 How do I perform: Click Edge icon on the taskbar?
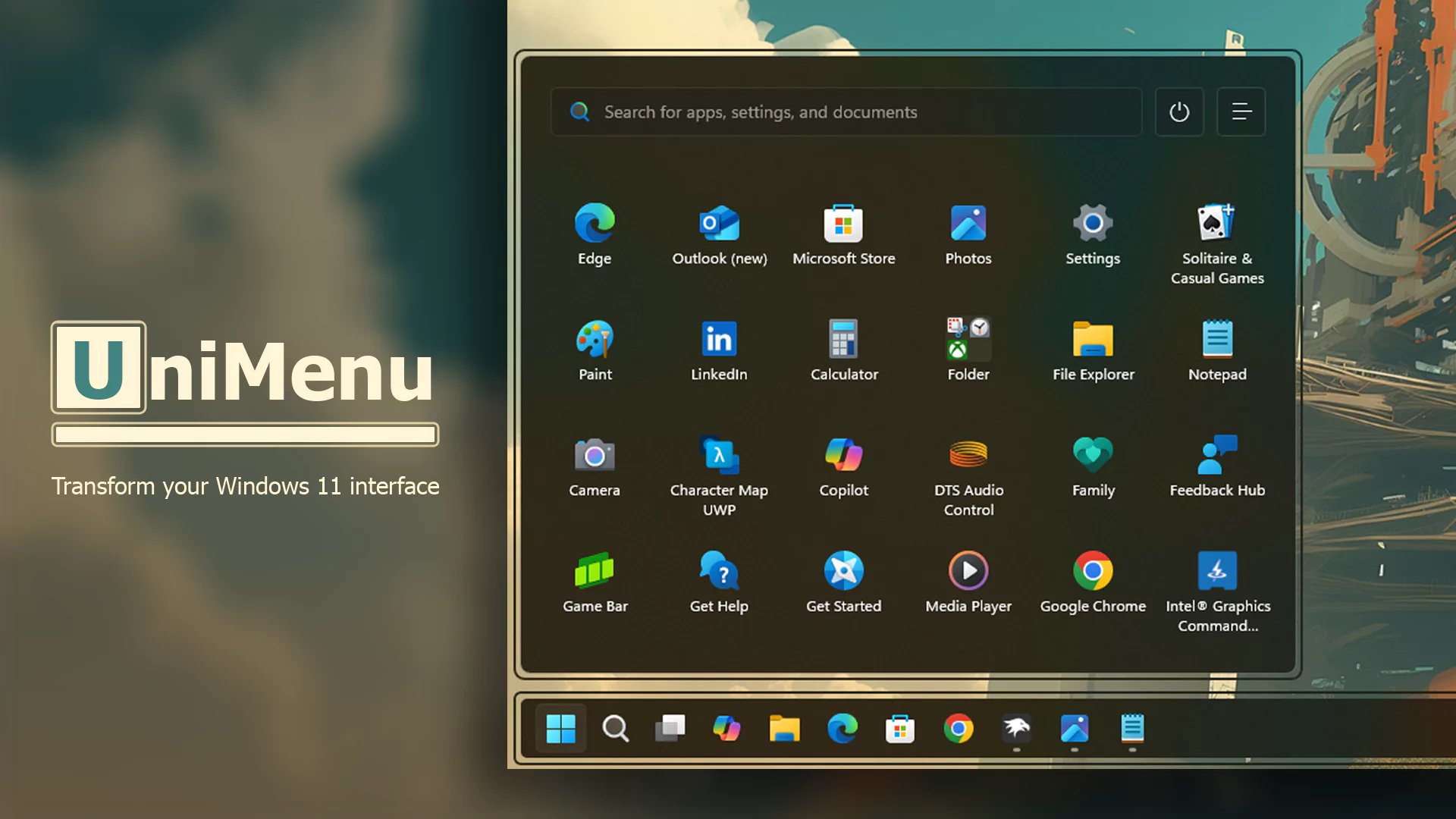842,729
